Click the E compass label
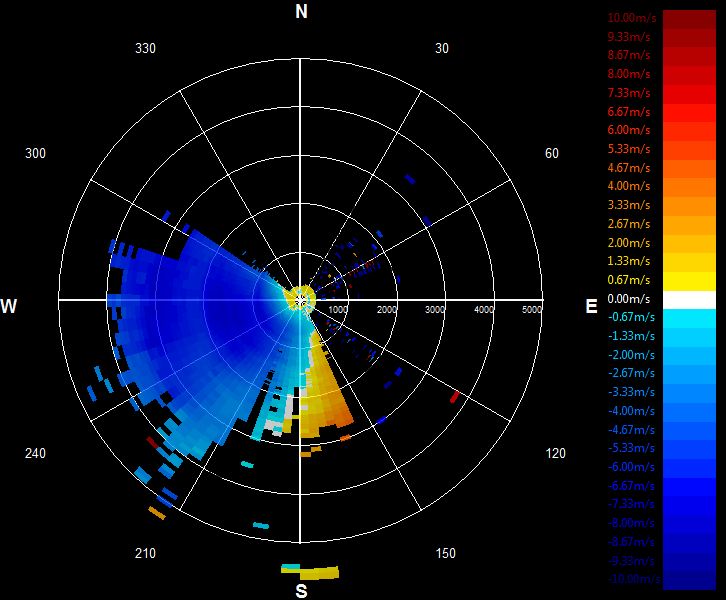This screenshot has height=600, width=726. point(591,306)
